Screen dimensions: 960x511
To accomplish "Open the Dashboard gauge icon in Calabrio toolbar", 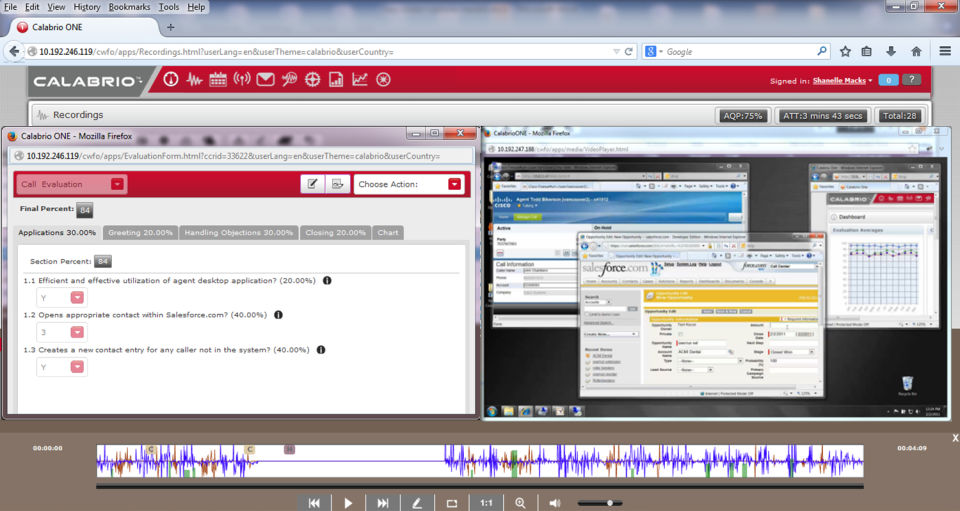I will [x=171, y=80].
